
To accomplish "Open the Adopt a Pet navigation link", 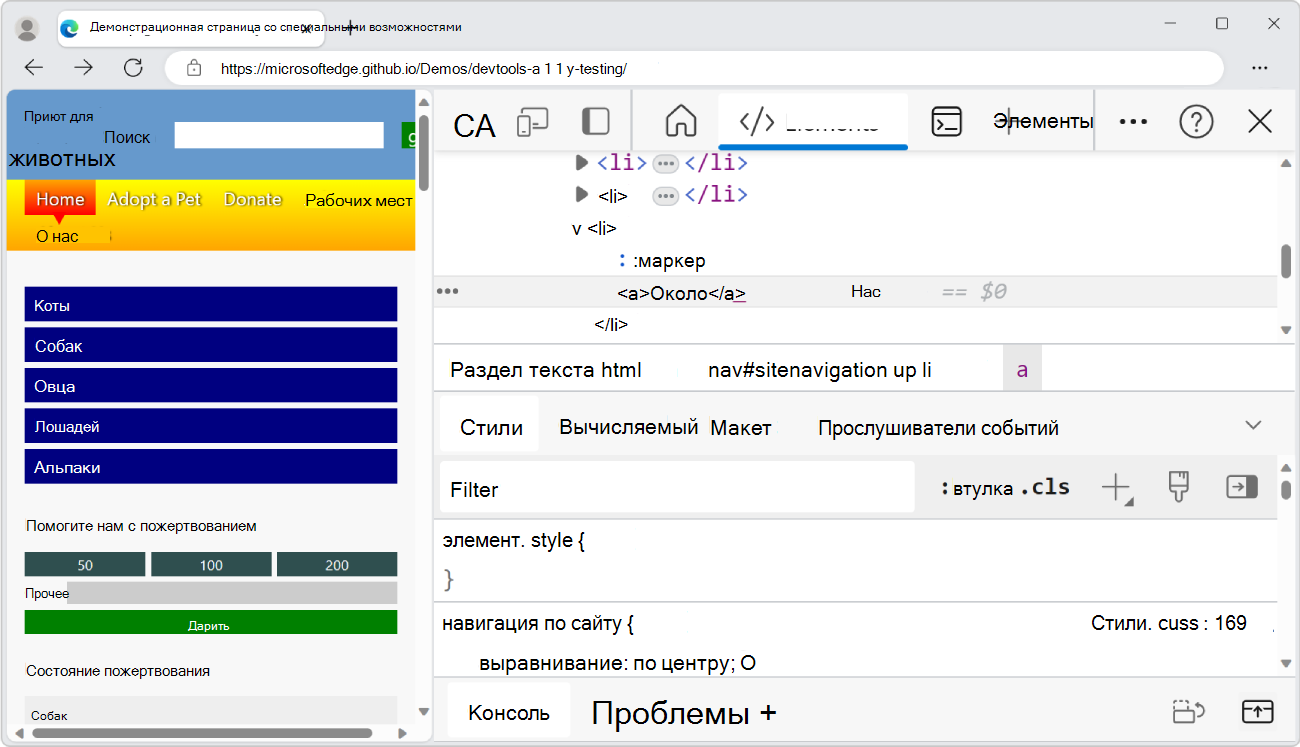I will pyautogui.click(x=154, y=199).
